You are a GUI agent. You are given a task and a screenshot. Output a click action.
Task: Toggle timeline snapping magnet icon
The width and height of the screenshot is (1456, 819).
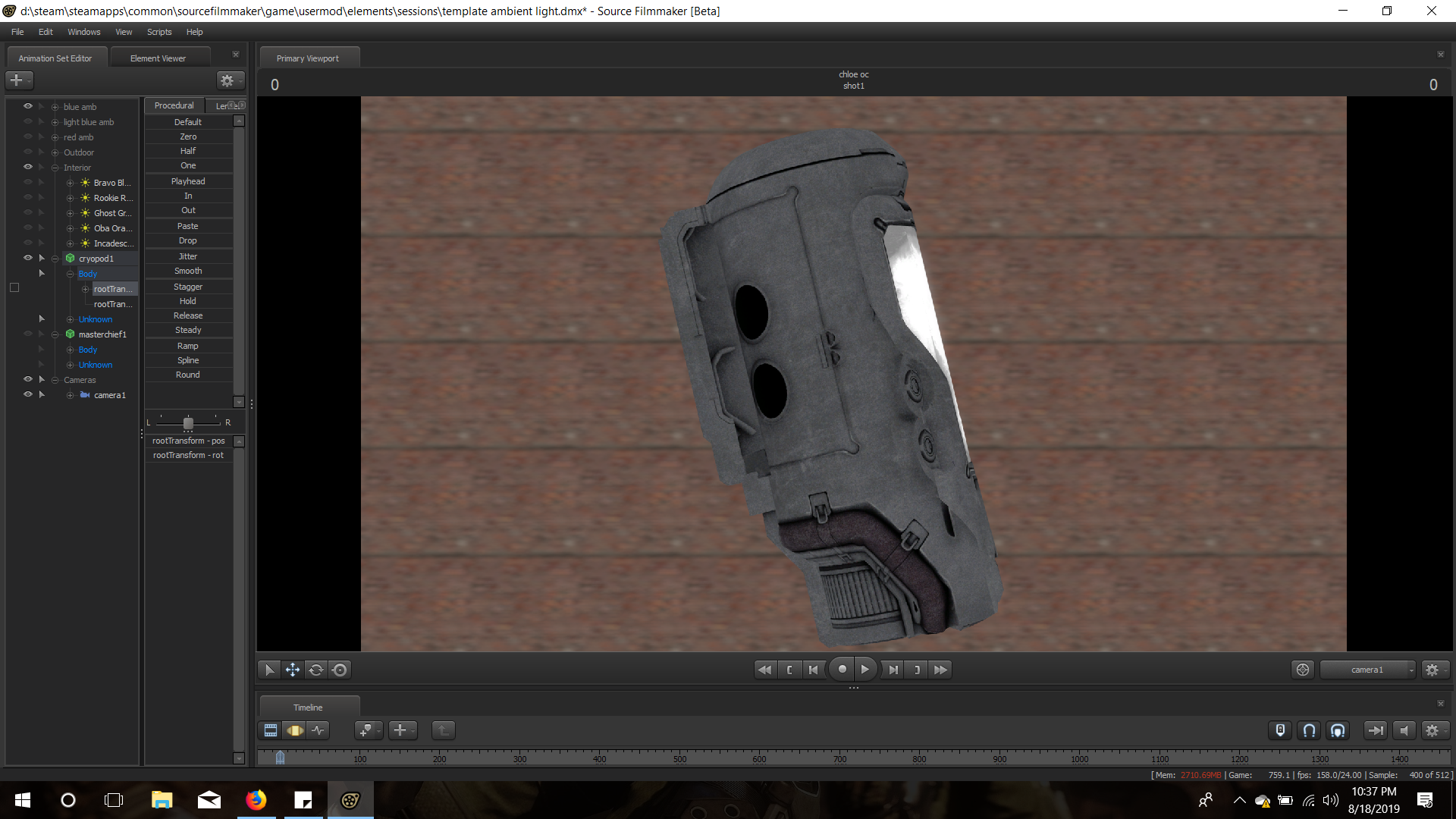(x=1309, y=730)
